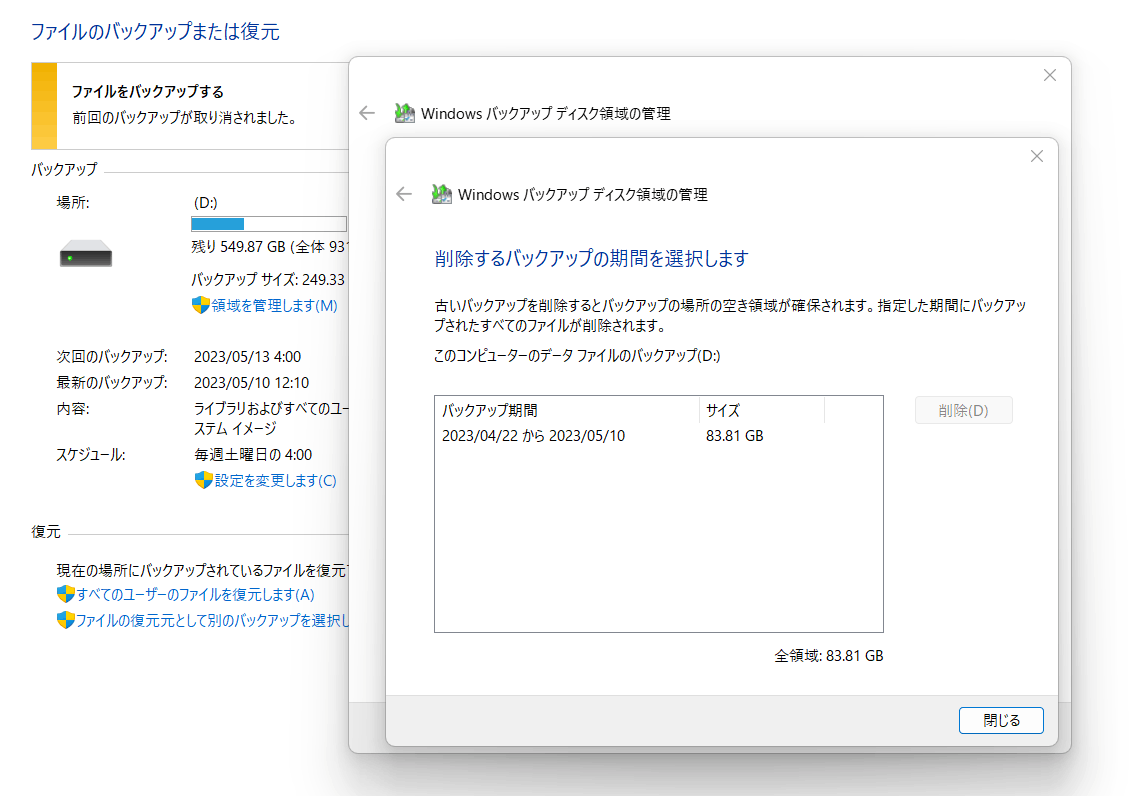The height and width of the screenshot is (796, 1133).
Task: Click next backup time 2023/05/13 4:00
Action: coord(247,357)
